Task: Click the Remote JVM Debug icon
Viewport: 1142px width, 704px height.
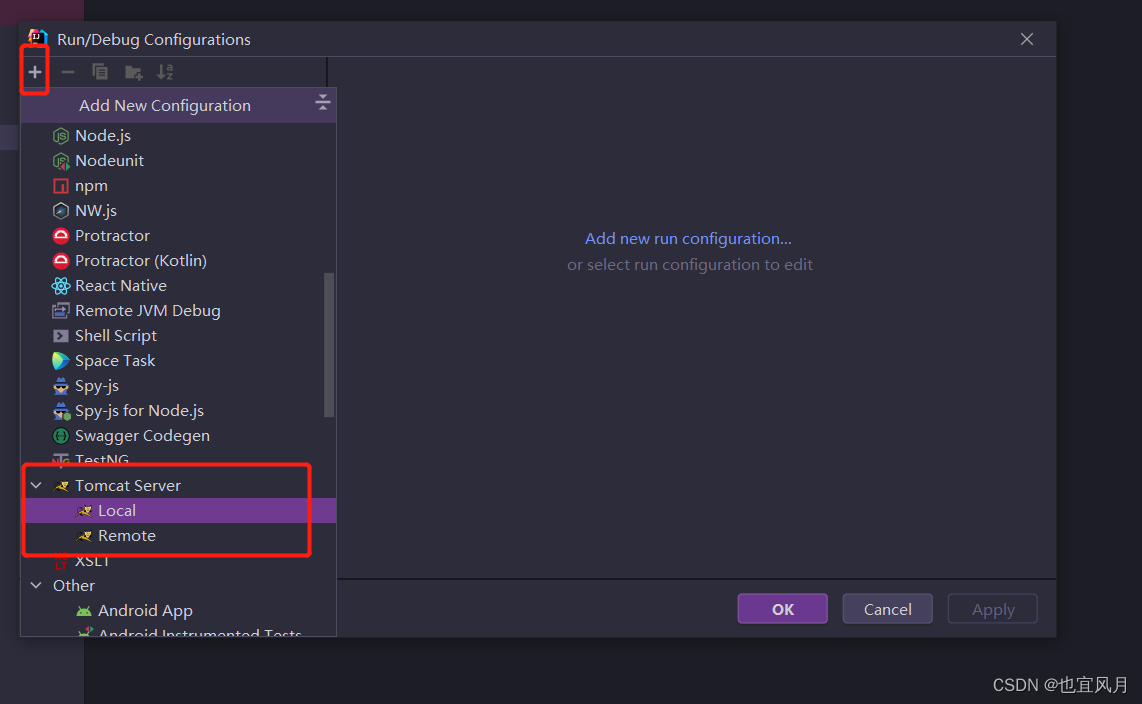Action: tap(61, 311)
